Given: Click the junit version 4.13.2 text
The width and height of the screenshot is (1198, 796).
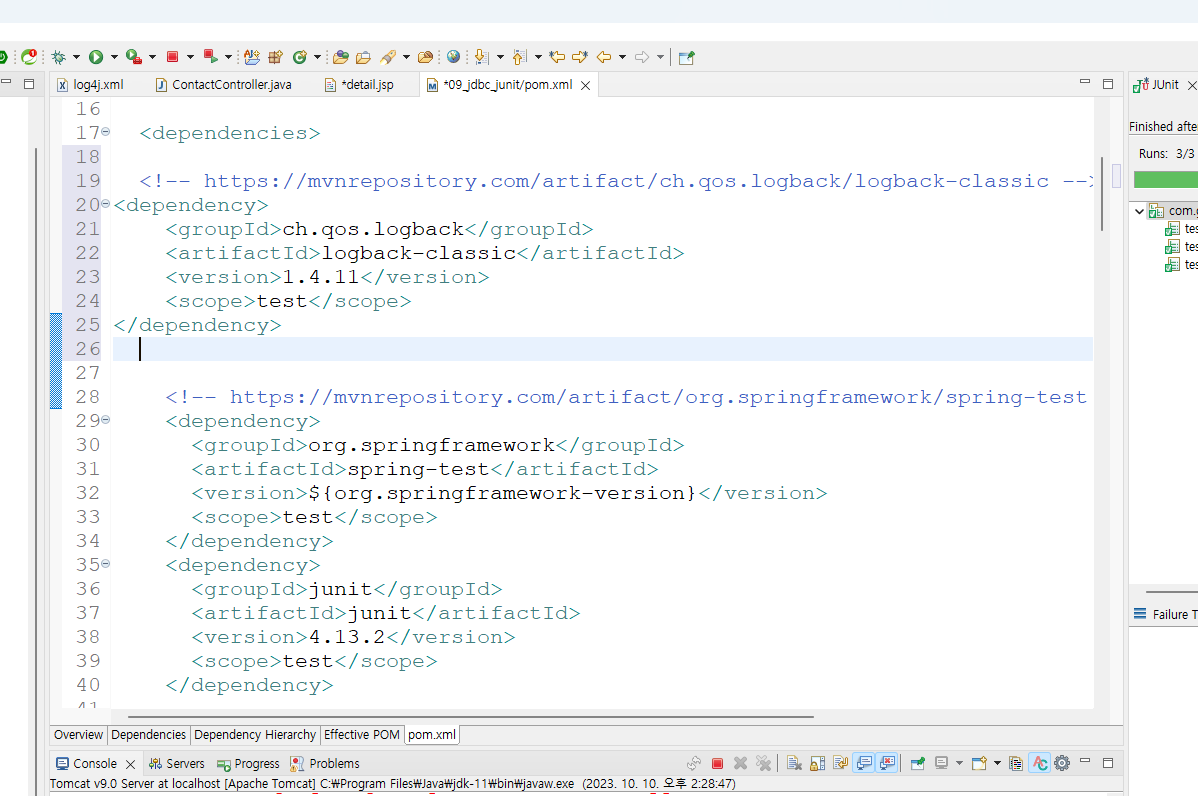Looking at the screenshot, I should pos(347,637).
